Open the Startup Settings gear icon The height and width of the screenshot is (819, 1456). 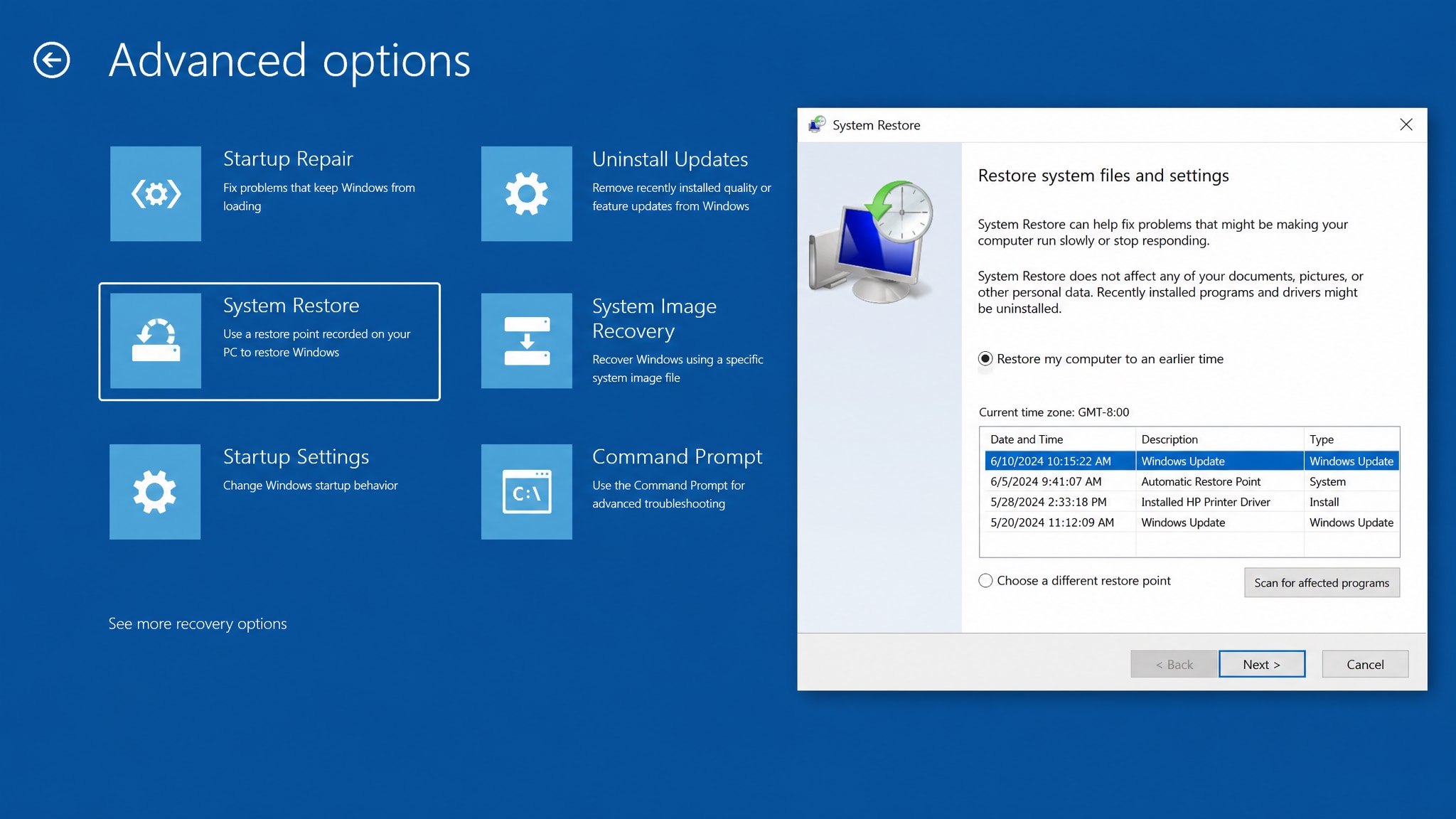(155, 492)
